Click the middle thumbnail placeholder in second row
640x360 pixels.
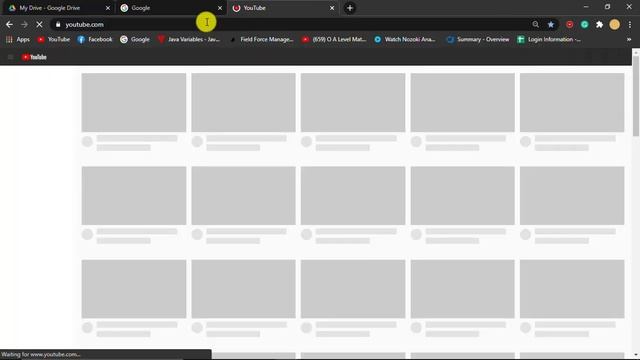pyautogui.click(x=353, y=196)
